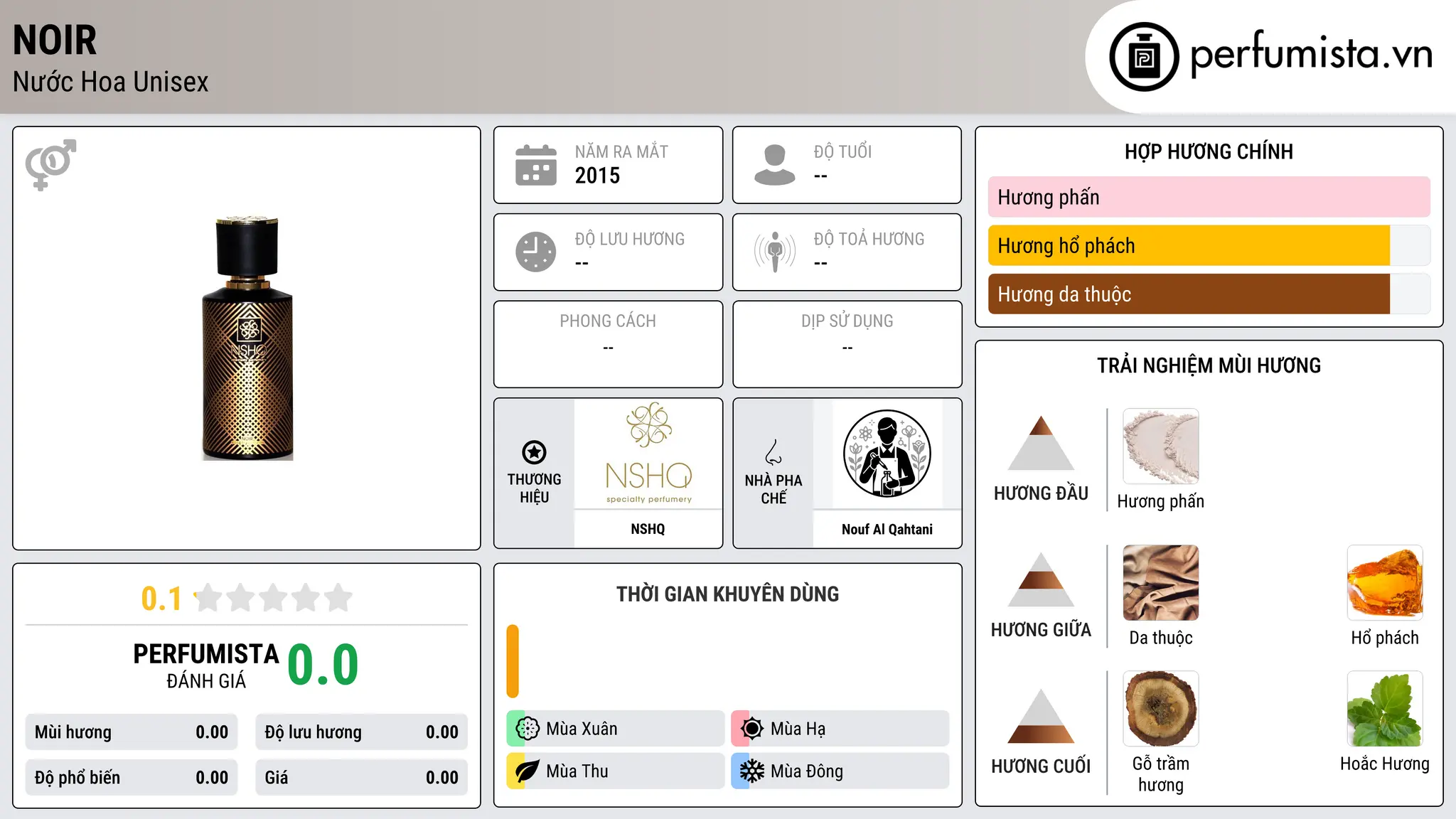The image size is (1456, 819).
Task: Click the PERFUMISTA ĐÁNH GIÁ label
Action: tap(206, 665)
